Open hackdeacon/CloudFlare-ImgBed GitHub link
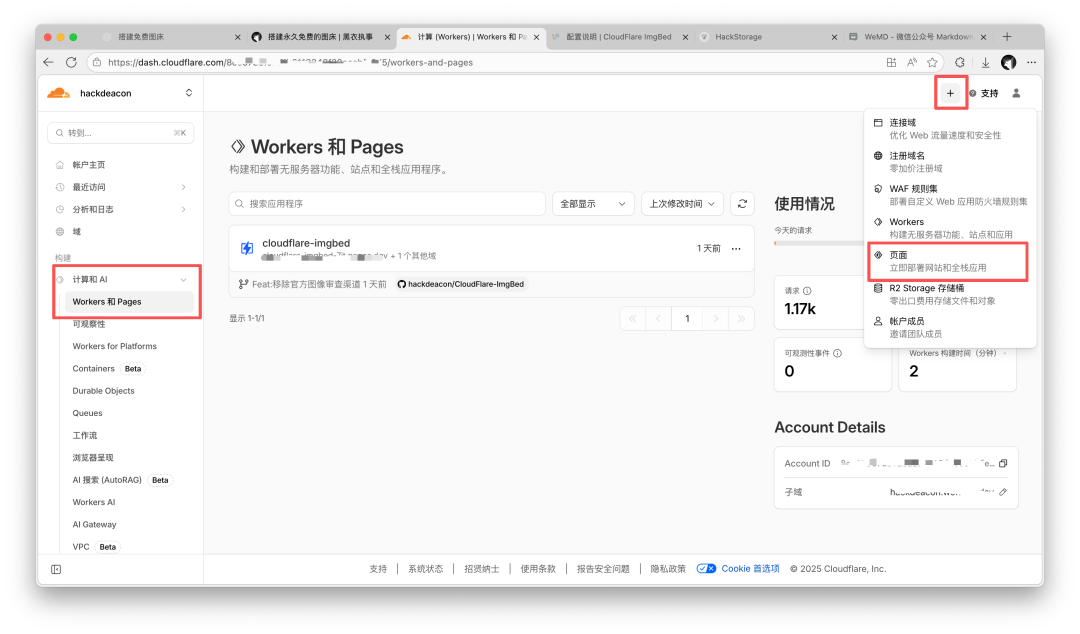Image resolution: width=1080 pixels, height=634 pixels. pos(460,284)
